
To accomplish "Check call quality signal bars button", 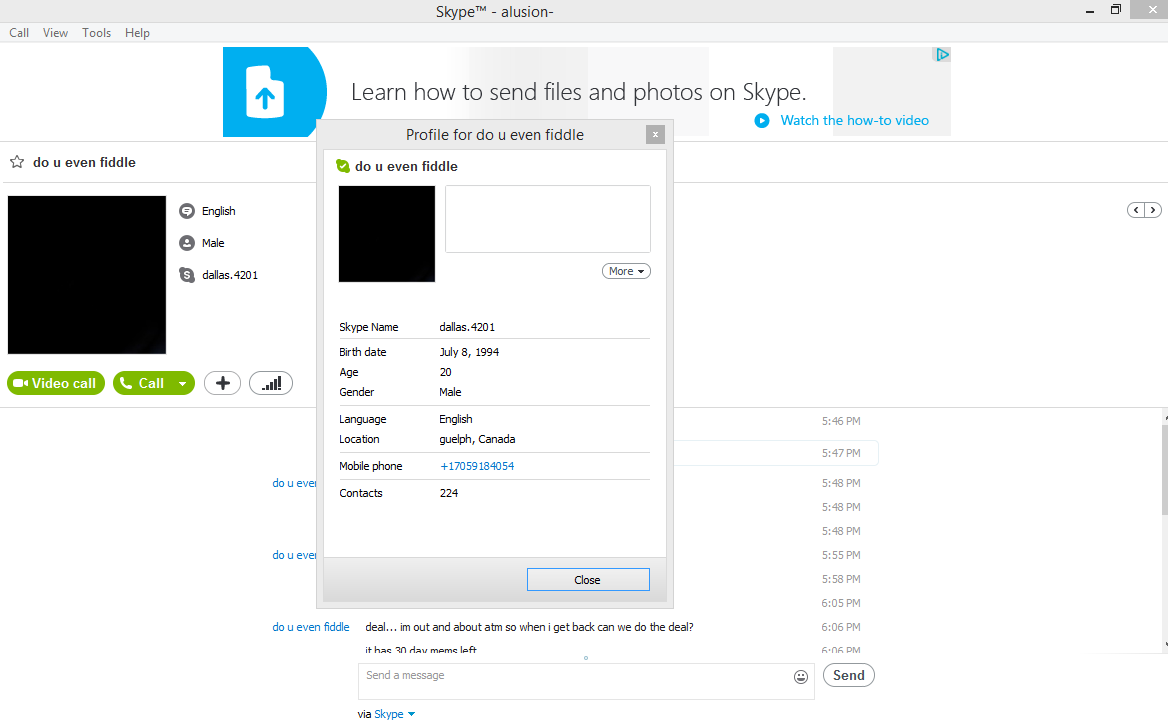I will click(x=271, y=383).
